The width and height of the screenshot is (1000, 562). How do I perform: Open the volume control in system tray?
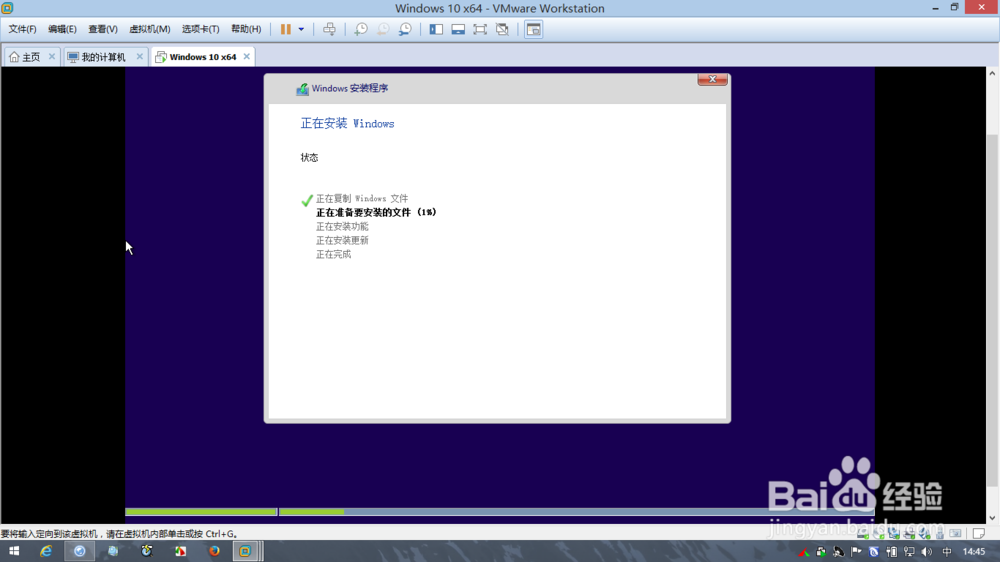click(927, 552)
